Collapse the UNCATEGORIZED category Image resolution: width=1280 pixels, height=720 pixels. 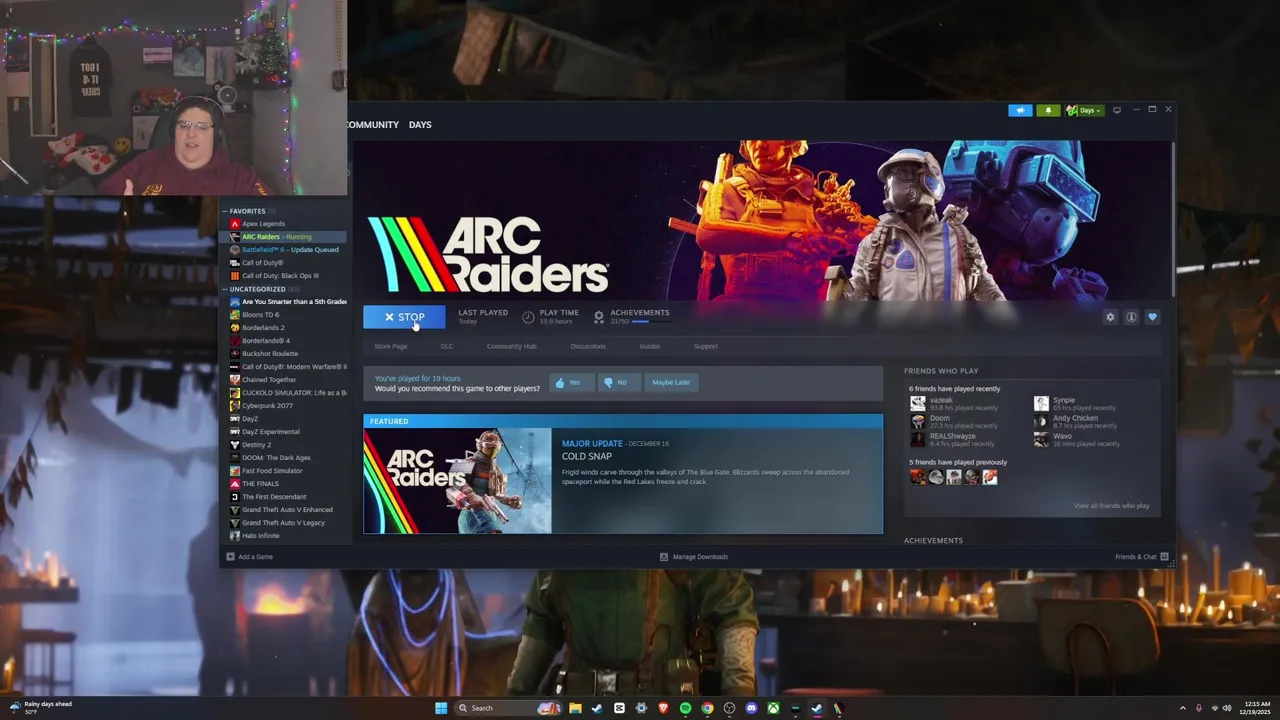coord(225,289)
